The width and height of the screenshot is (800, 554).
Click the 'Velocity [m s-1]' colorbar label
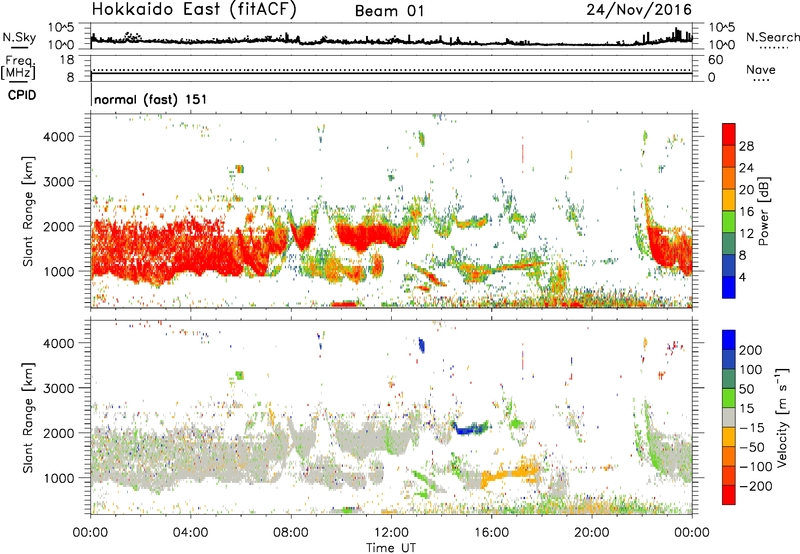[x=782, y=417]
